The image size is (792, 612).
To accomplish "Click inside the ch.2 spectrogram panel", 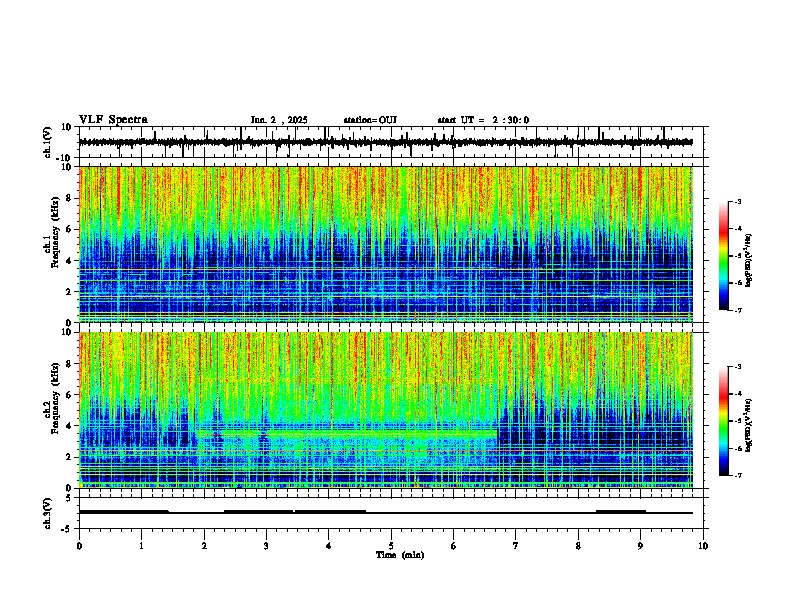I will click(385, 410).
